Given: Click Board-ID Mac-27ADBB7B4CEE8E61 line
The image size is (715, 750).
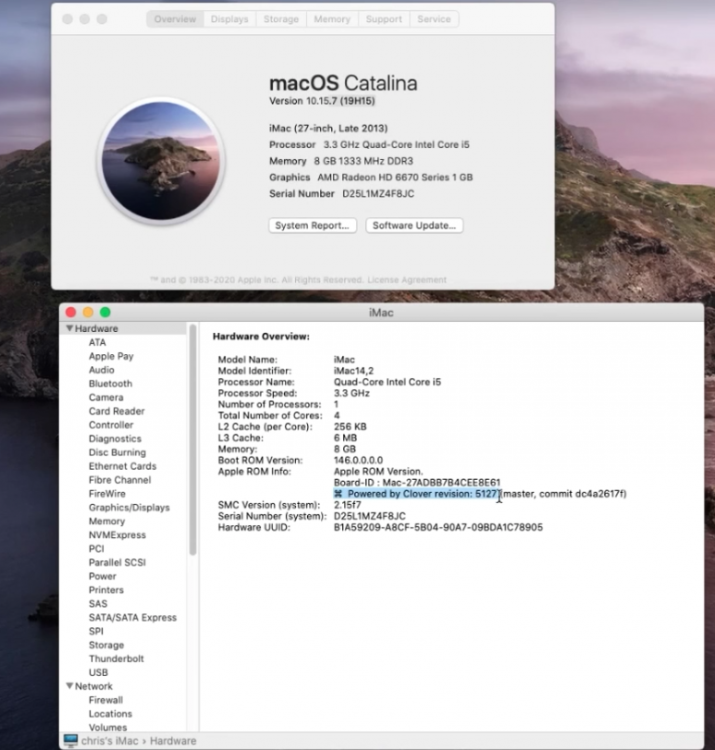Looking at the screenshot, I should (x=417, y=483).
